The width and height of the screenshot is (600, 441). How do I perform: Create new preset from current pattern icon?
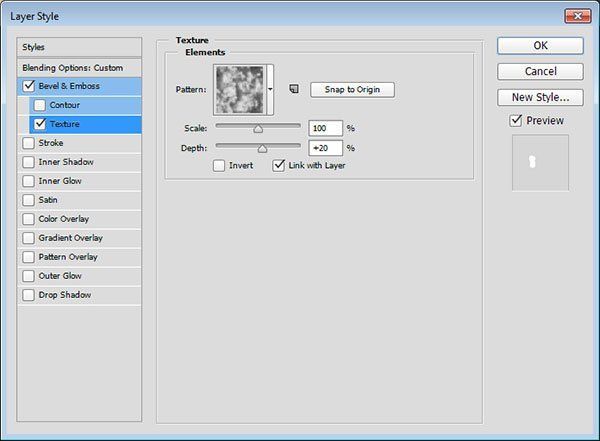[294, 89]
